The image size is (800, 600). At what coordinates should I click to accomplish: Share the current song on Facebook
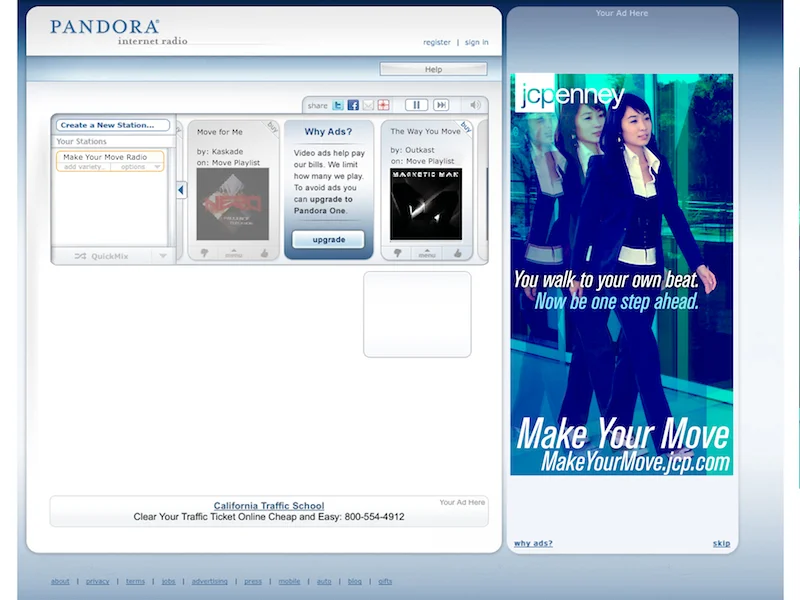click(352, 103)
